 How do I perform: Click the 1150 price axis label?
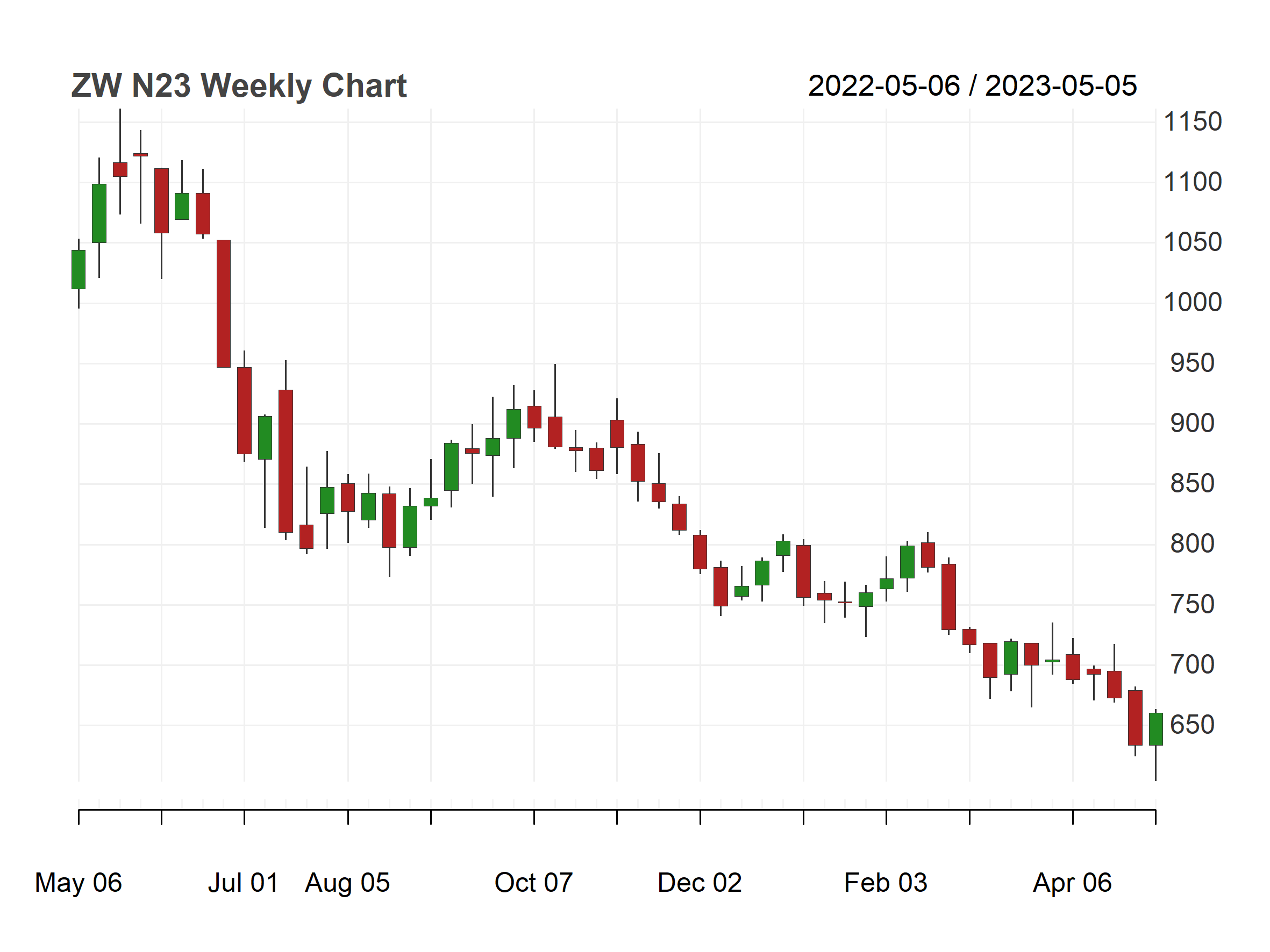point(1192,122)
